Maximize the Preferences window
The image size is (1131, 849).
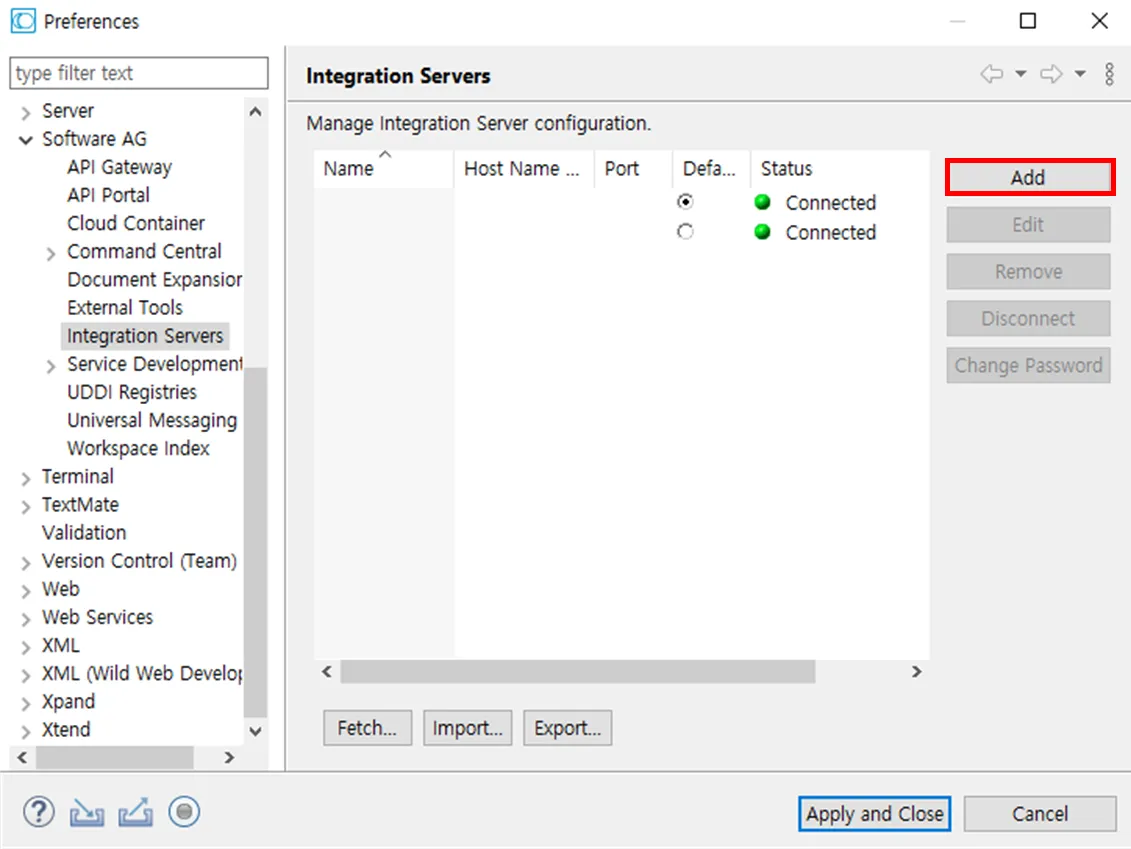1028,21
